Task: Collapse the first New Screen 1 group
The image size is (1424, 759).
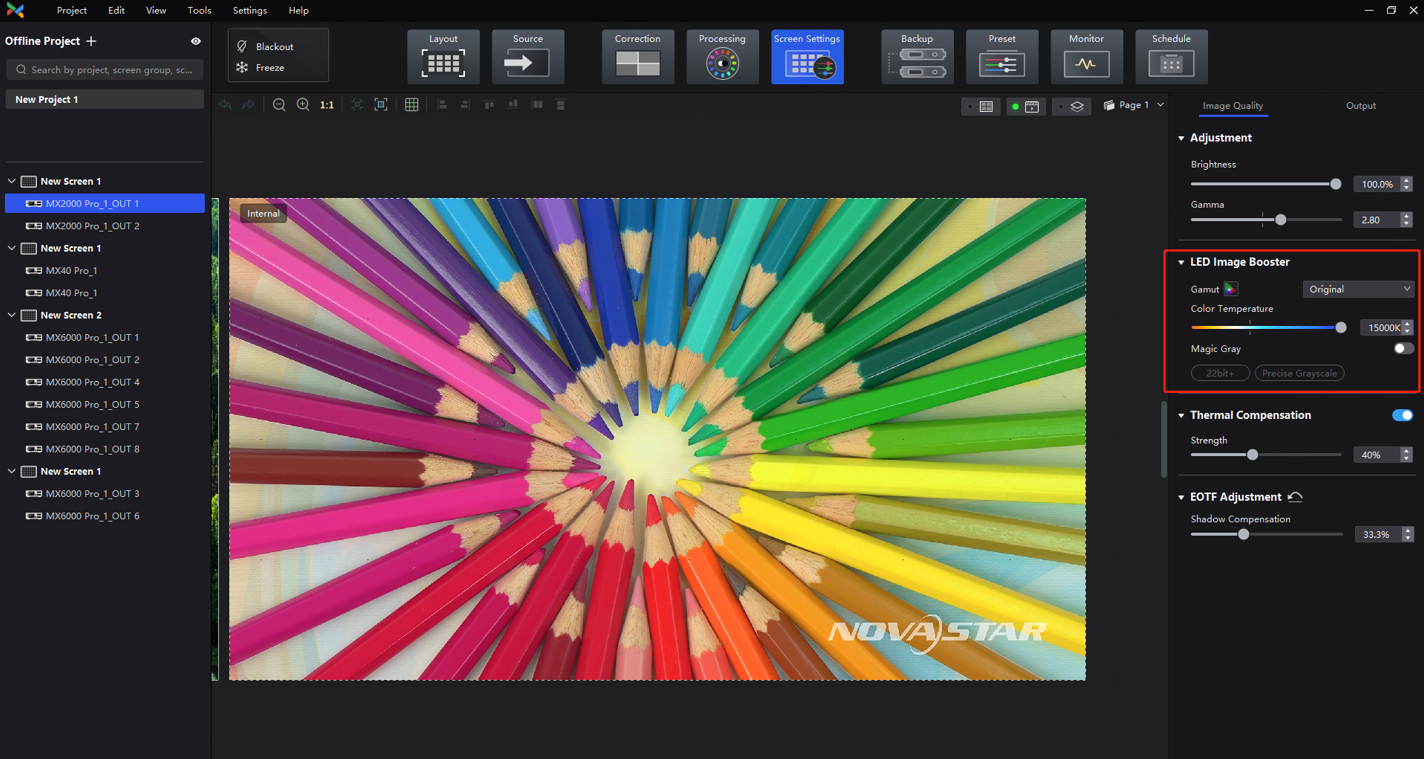Action: [12, 181]
